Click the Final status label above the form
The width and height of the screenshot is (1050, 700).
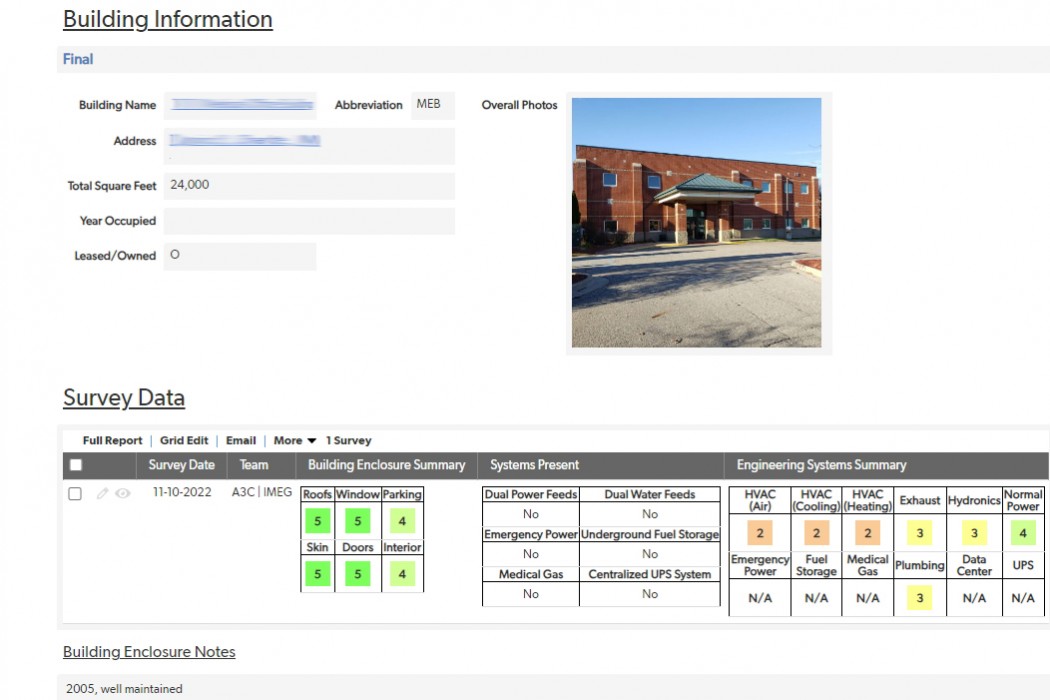[76, 59]
